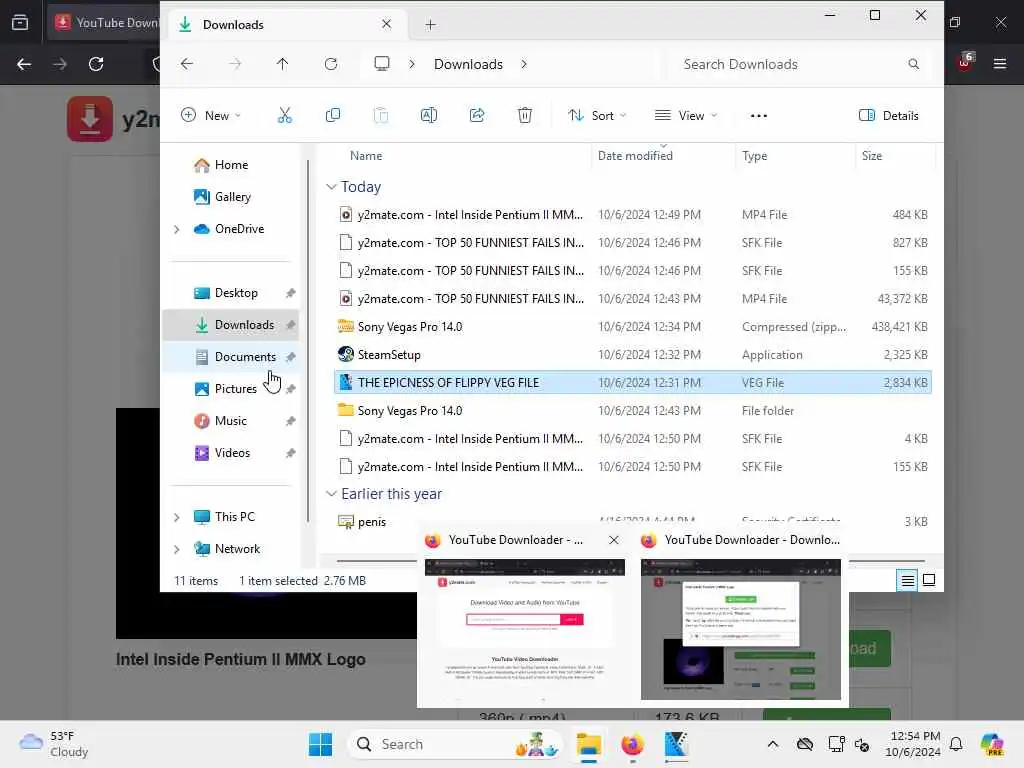Image resolution: width=1024 pixels, height=768 pixels.
Task: Sort by the Date modified column header
Action: pyautogui.click(x=635, y=156)
